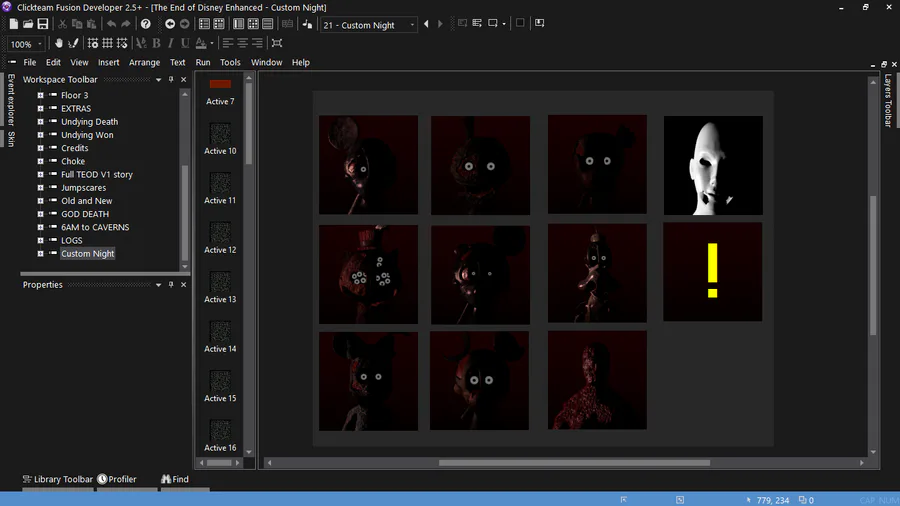The image size is (900, 506).
Task: Select the Paint brush tool
Action: tap(73, 43)
